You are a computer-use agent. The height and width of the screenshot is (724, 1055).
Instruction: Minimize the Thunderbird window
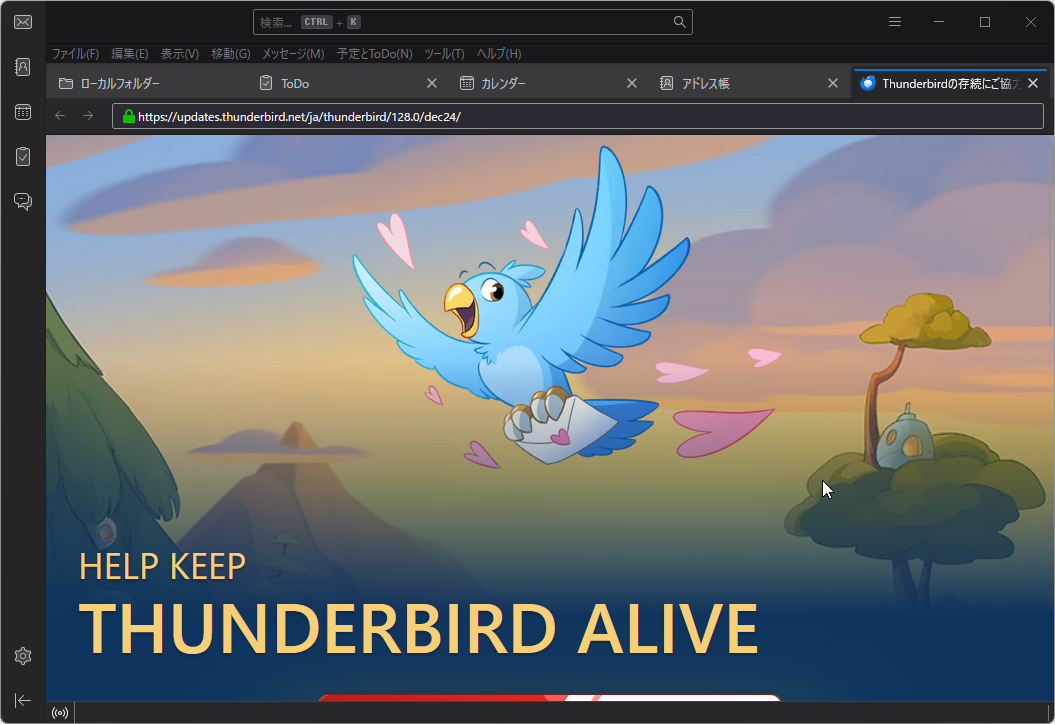pos(939,22)
